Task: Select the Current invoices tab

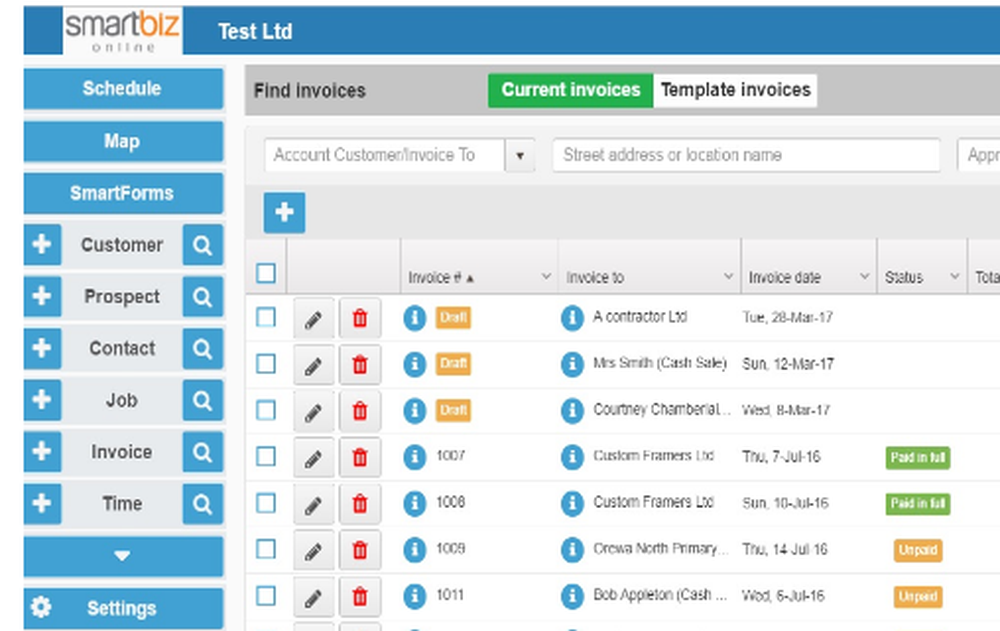Action: (x=569, y=90)
